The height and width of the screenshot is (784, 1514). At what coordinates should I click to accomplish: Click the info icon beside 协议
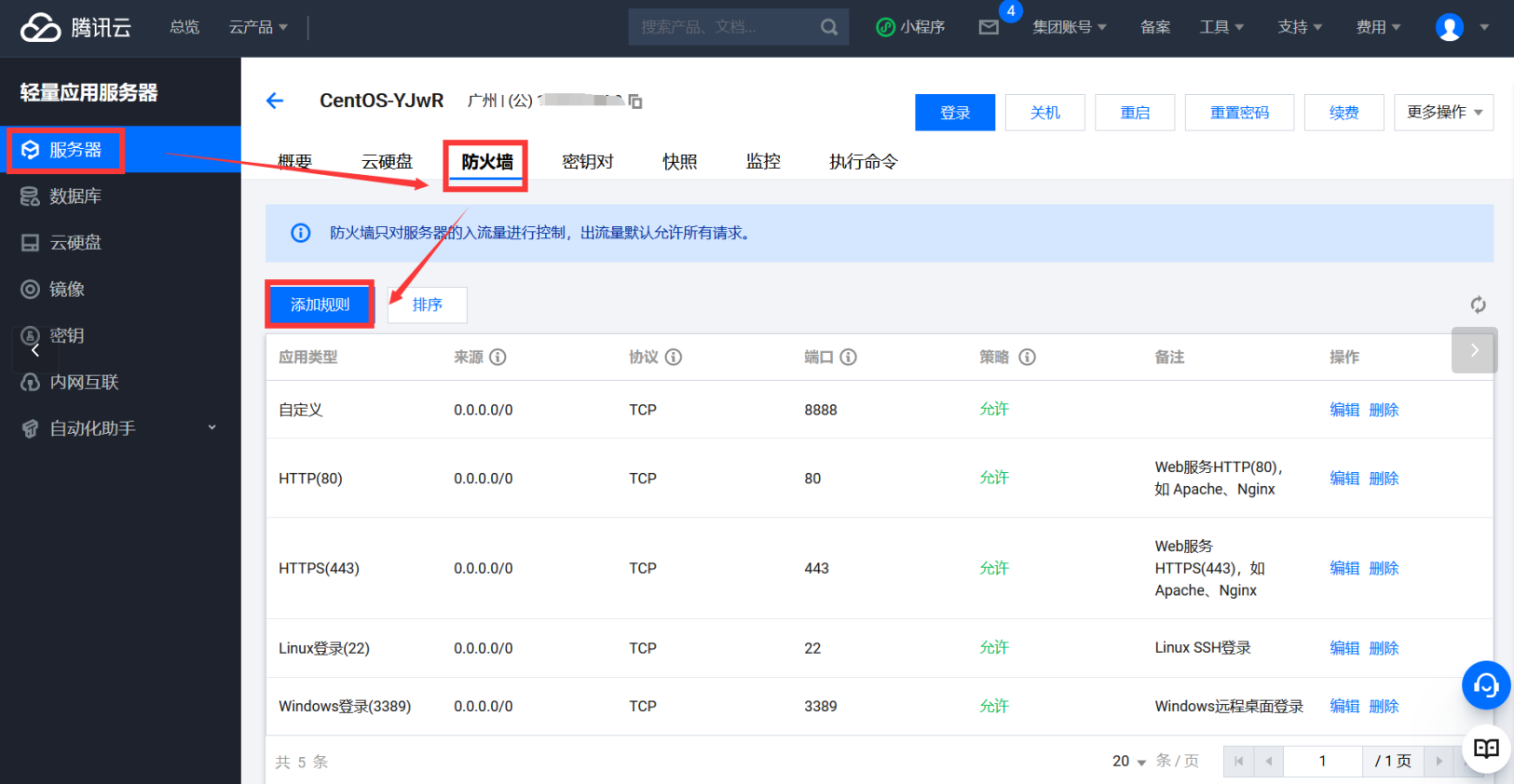tap(674, 357)
